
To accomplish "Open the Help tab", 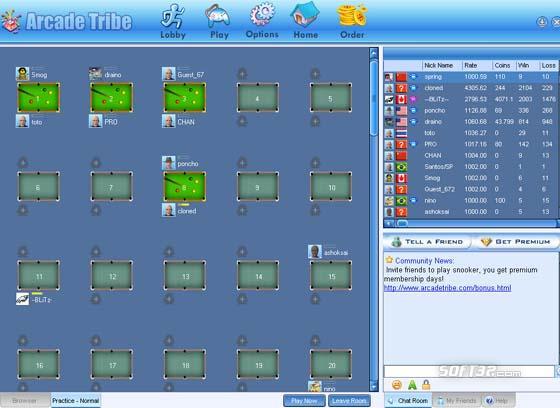I will pyautogui.click(x=498, y=400).
